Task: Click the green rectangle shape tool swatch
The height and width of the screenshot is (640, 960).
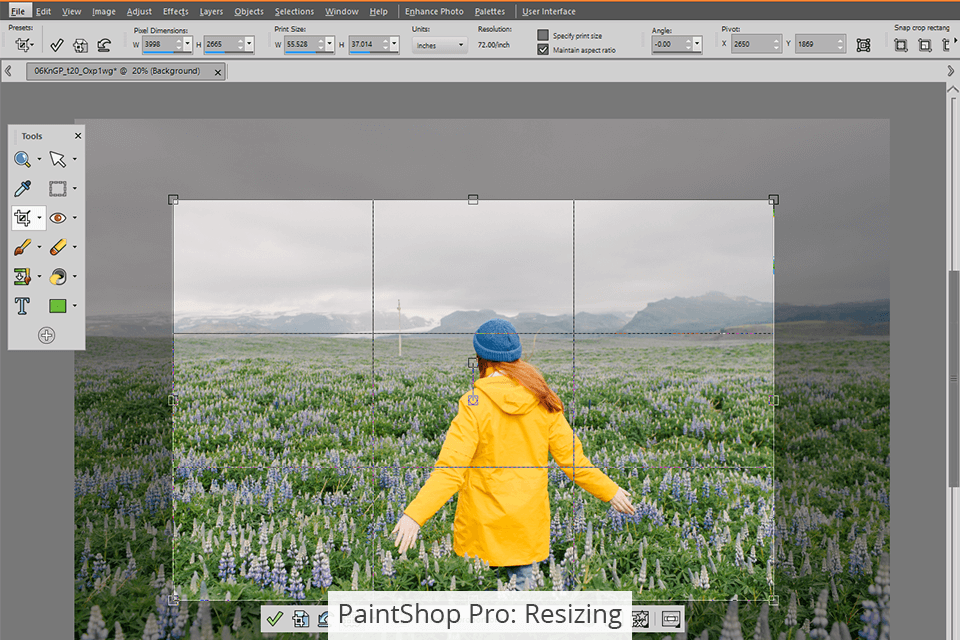Action: coord(58,306)
